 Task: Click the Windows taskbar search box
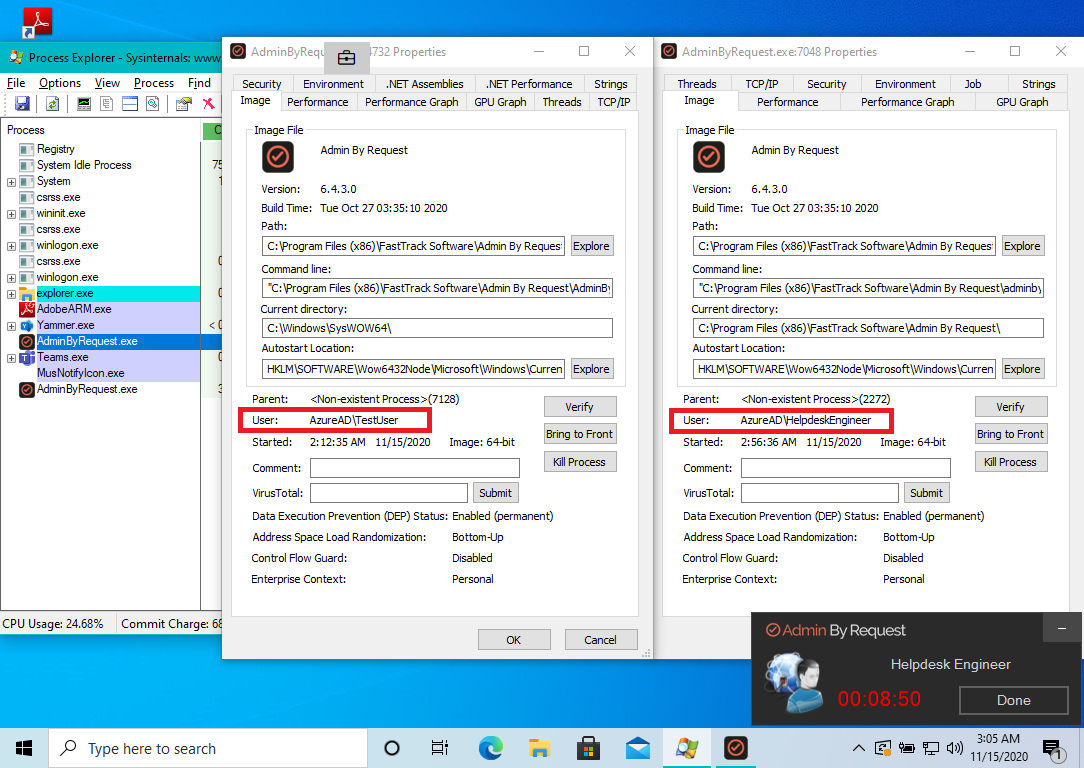(208, 748)
